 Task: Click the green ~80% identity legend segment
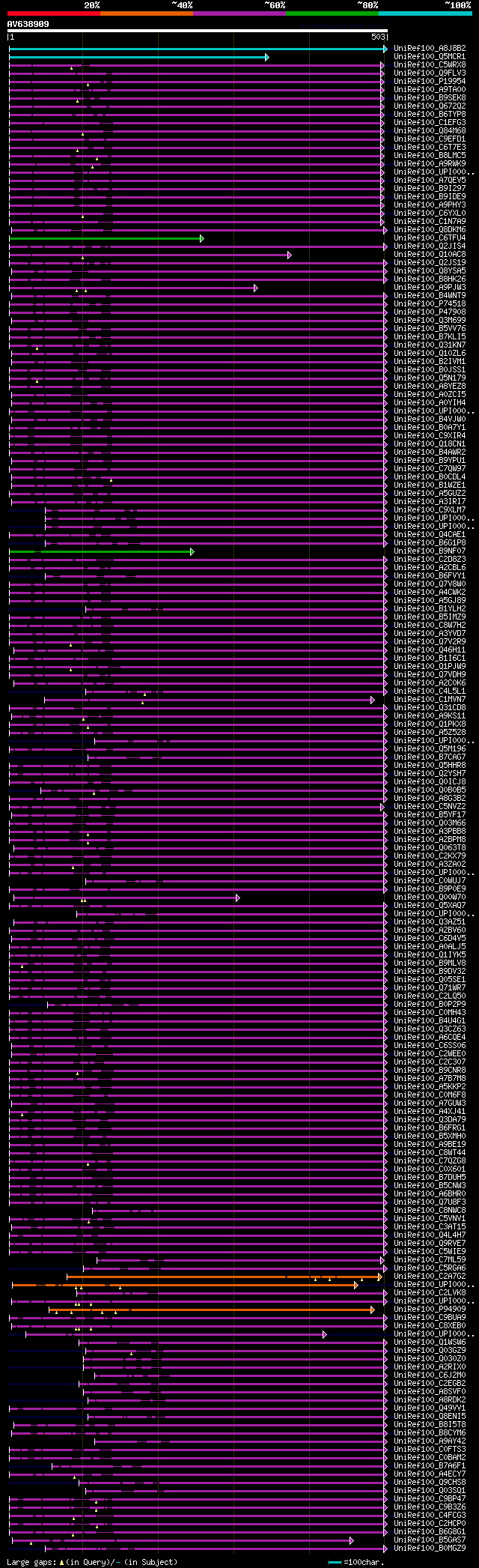(x=332, y=13)
